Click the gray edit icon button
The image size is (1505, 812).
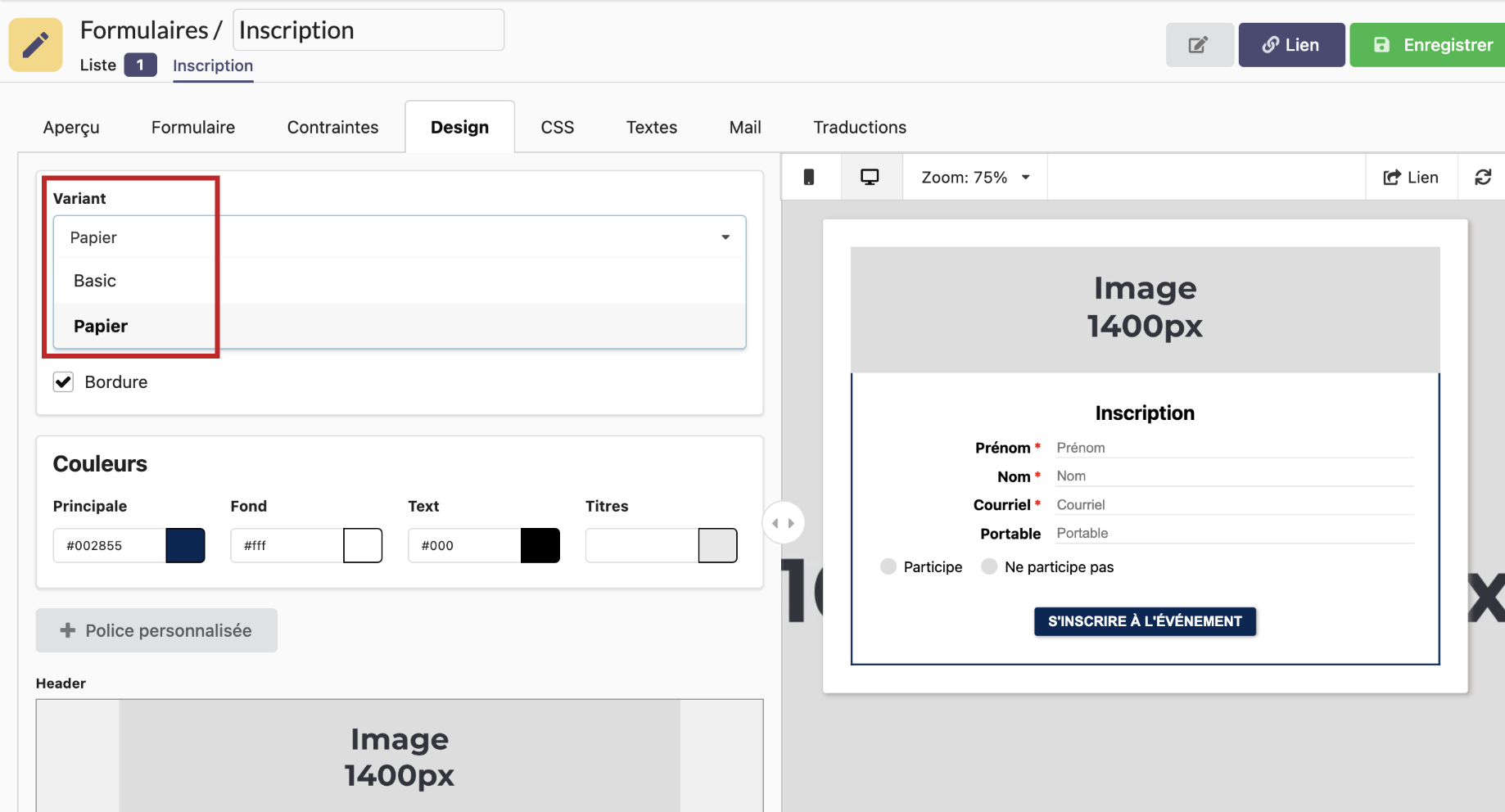point(1199,45)
